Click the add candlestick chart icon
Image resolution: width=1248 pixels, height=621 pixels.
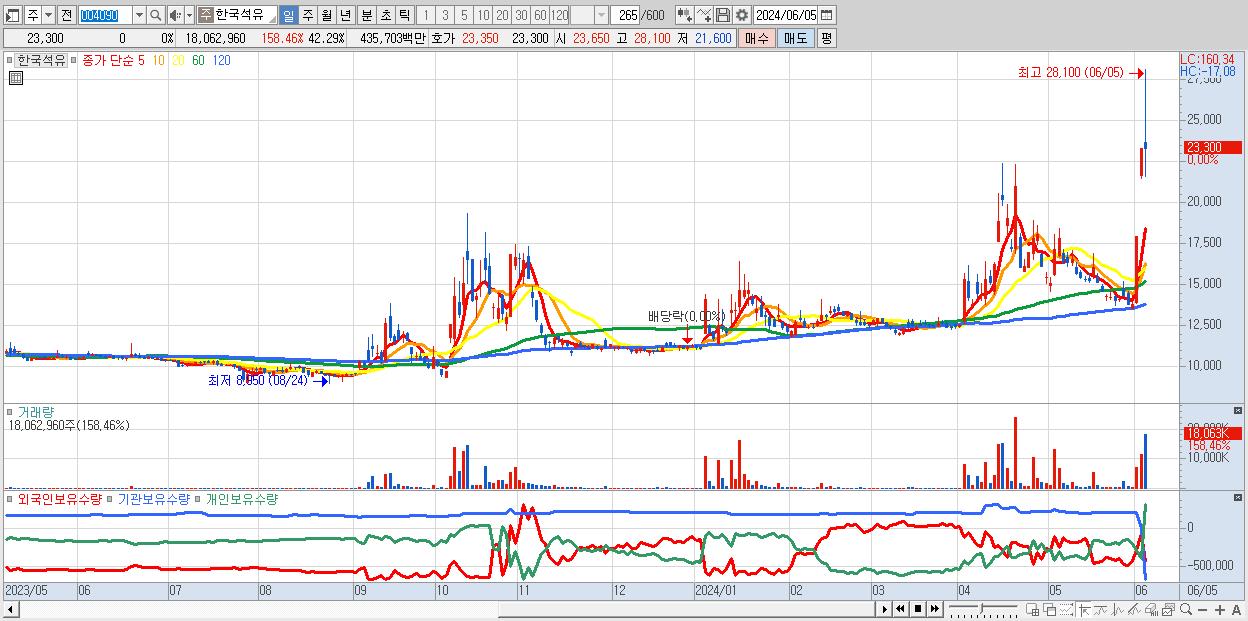tap(684, 15)
